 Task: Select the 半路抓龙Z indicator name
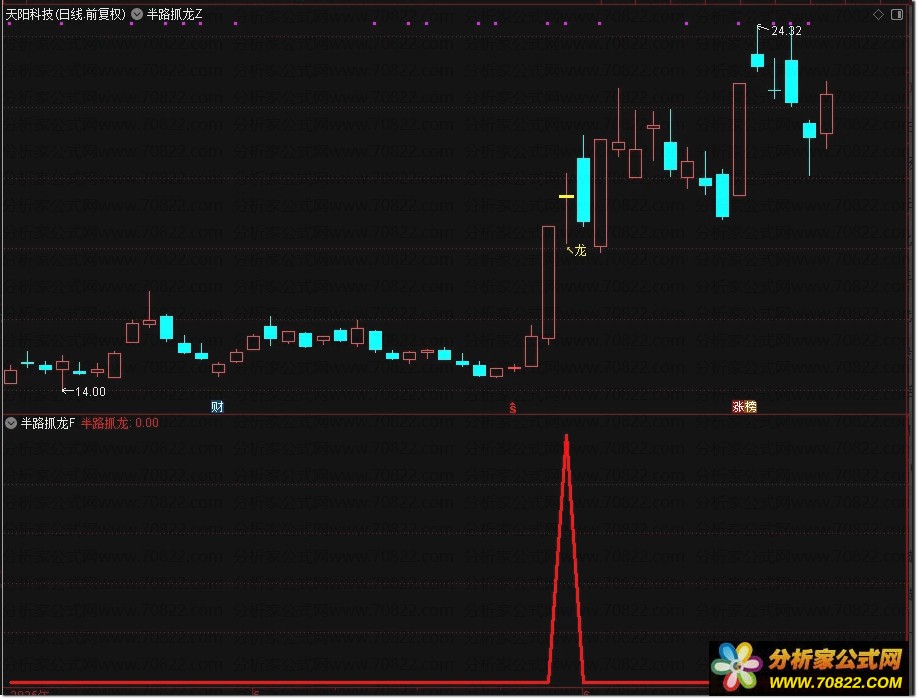(x=175, y=14)
